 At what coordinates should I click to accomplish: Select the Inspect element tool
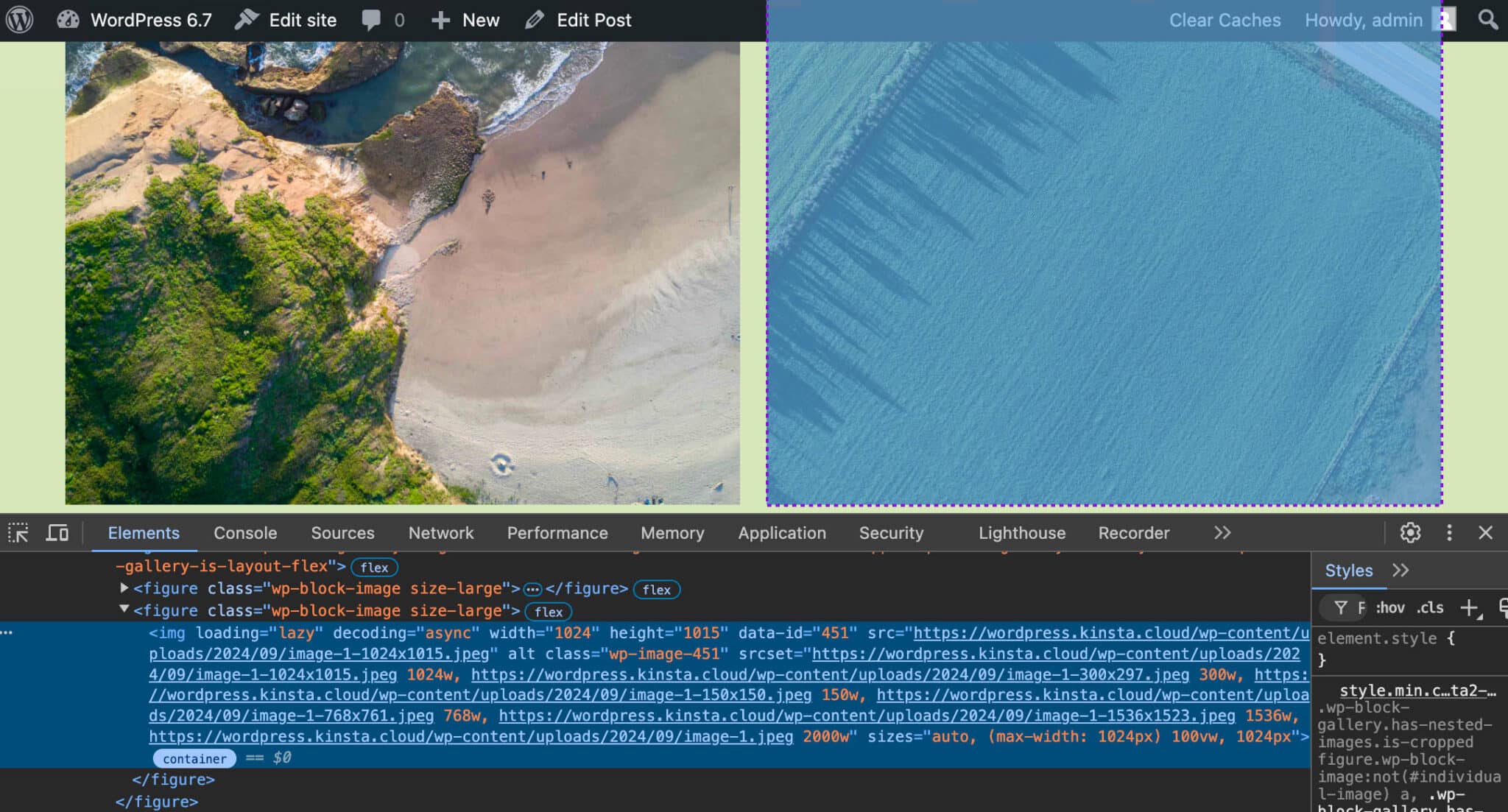(19, 532)
